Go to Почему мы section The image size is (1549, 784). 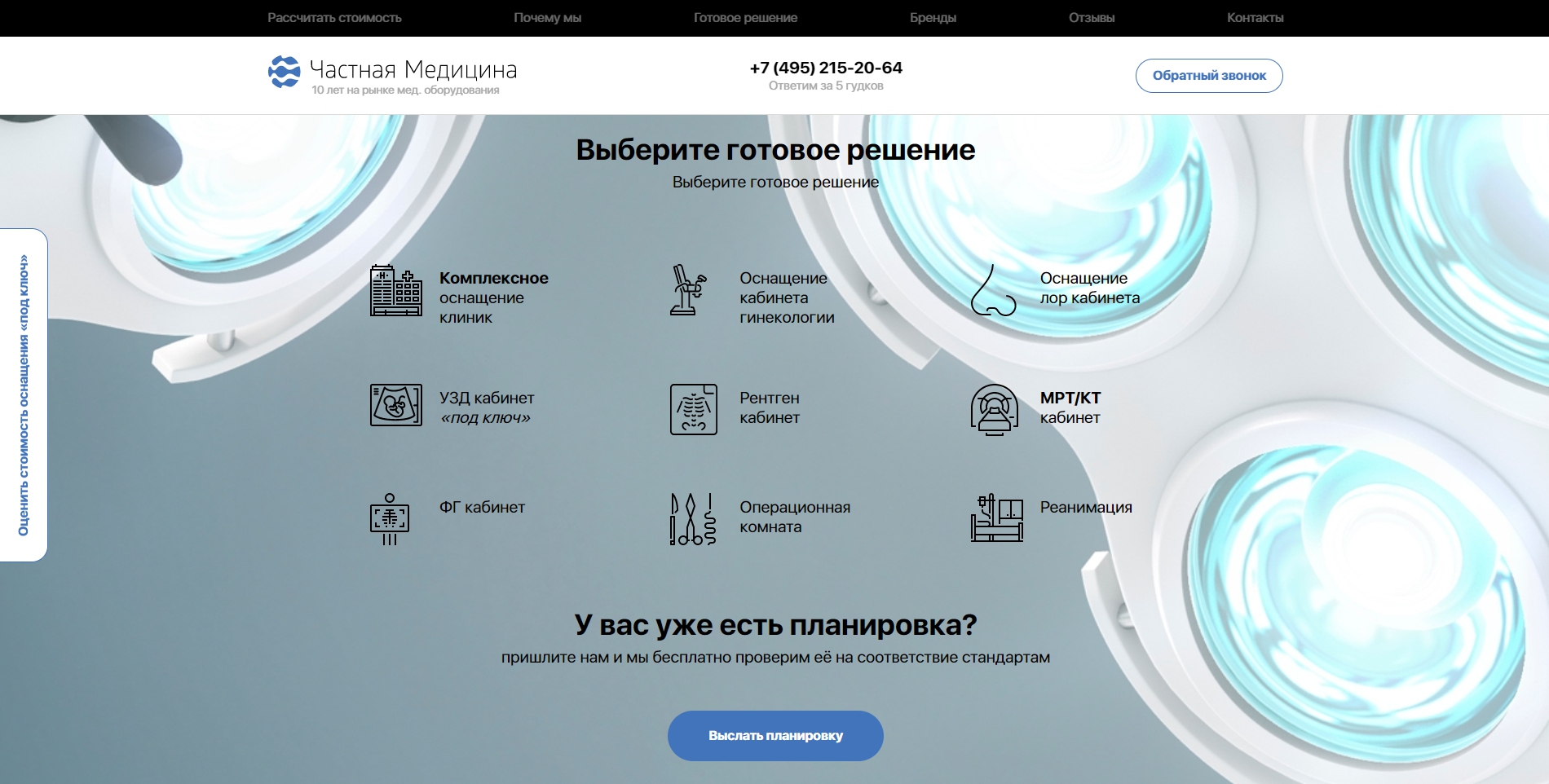(547, 18)
